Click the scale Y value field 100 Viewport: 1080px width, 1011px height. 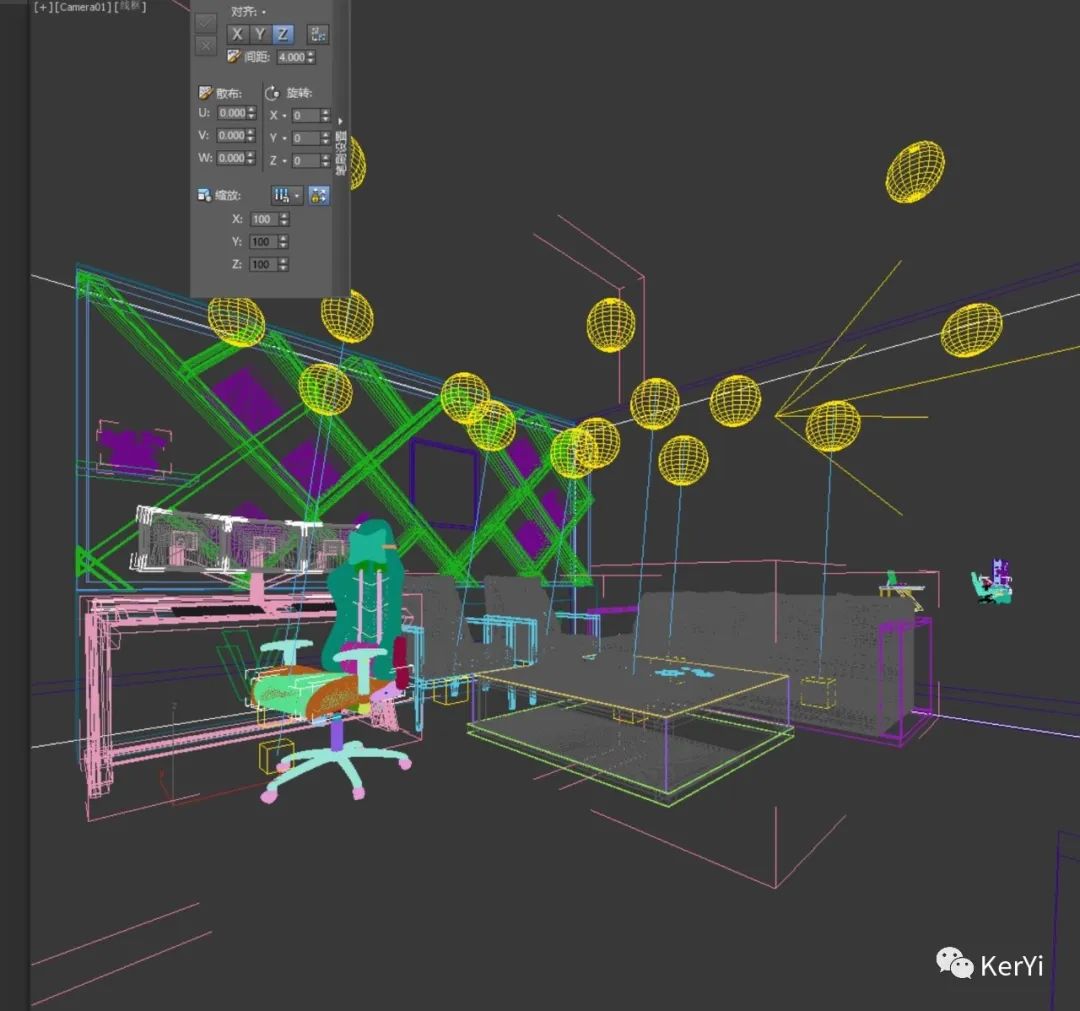[x=264, y=242]
